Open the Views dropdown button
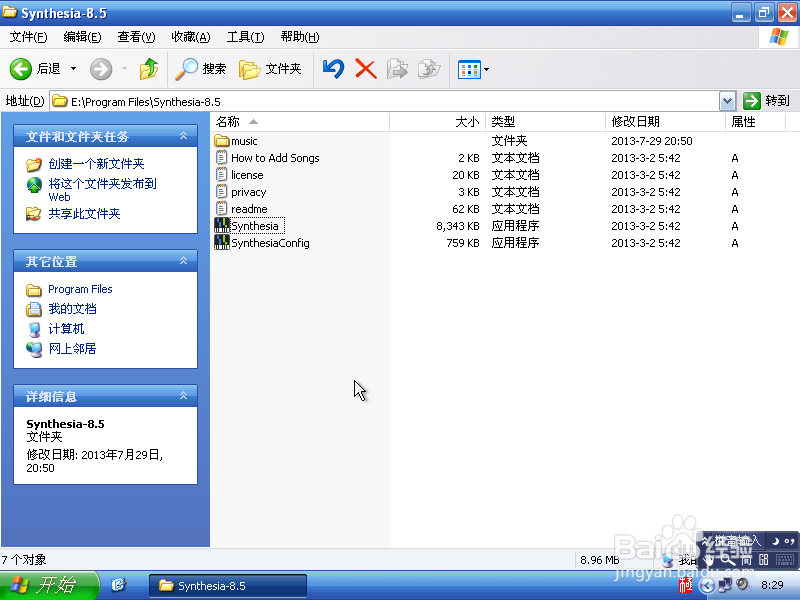The image size is (800, 600). [473, 69]
